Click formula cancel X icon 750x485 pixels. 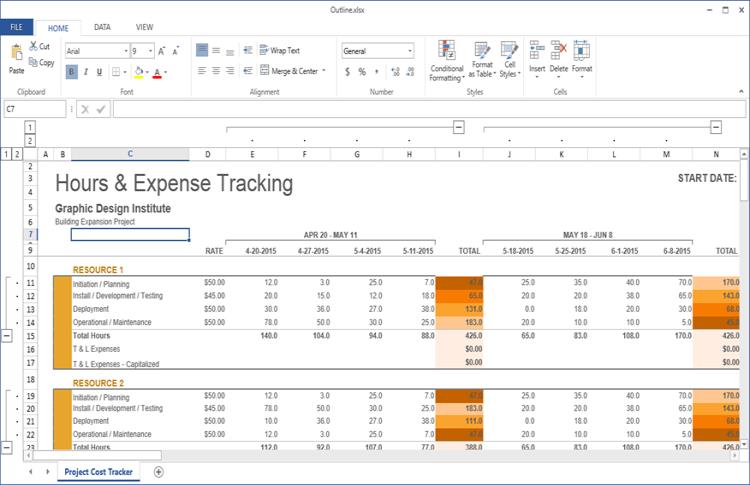point(85,110)
